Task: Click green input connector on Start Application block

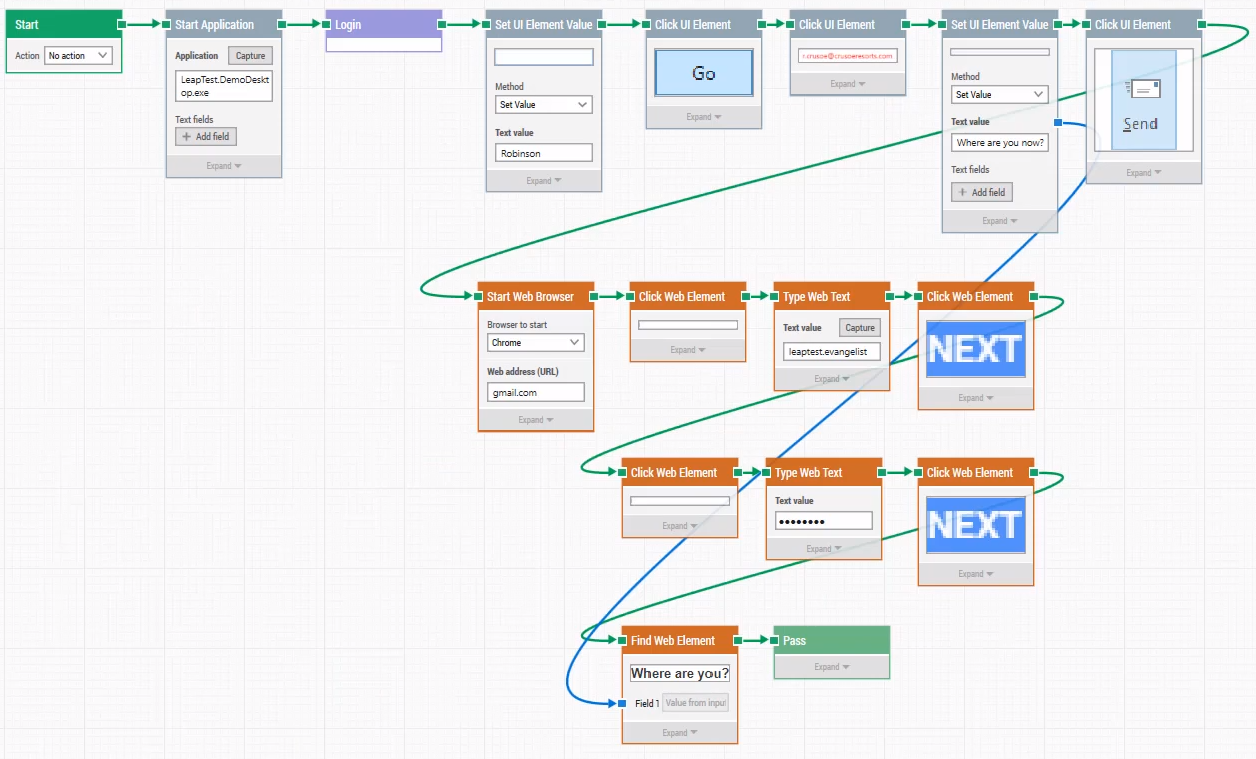Action: click(166, 24)
